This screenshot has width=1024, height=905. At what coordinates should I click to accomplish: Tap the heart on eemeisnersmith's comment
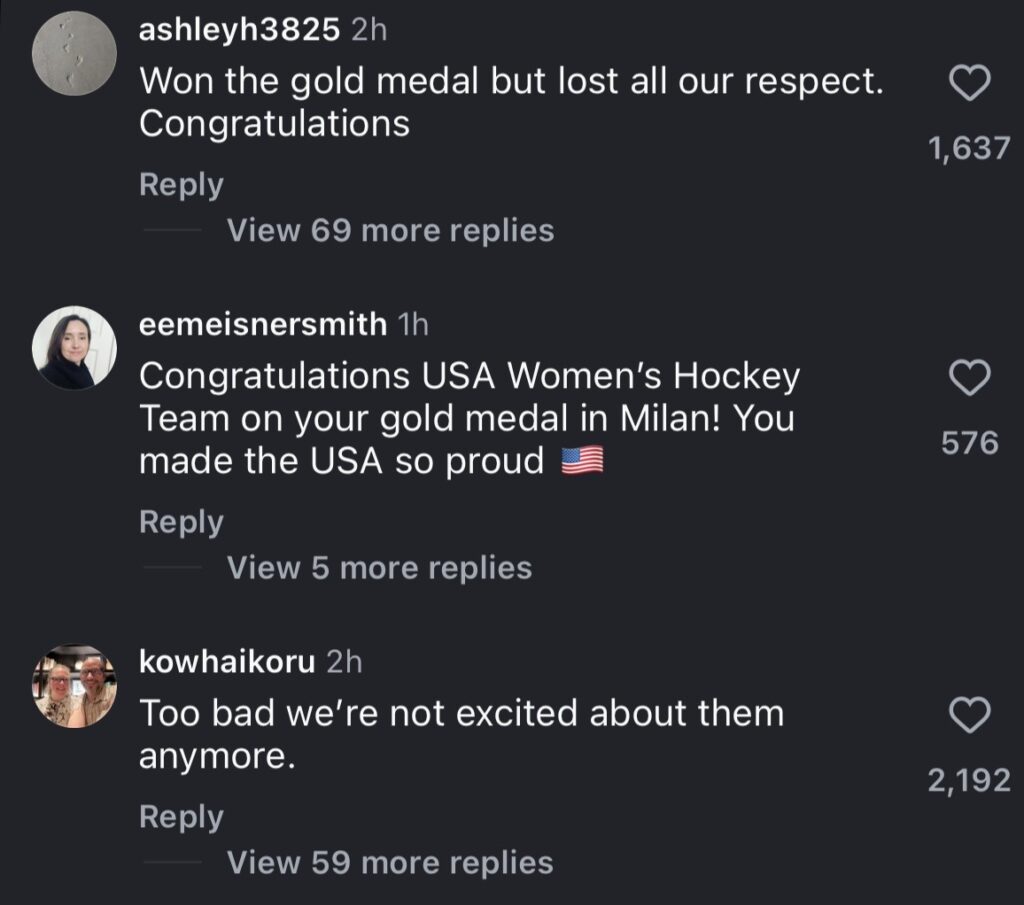point(968,378)
